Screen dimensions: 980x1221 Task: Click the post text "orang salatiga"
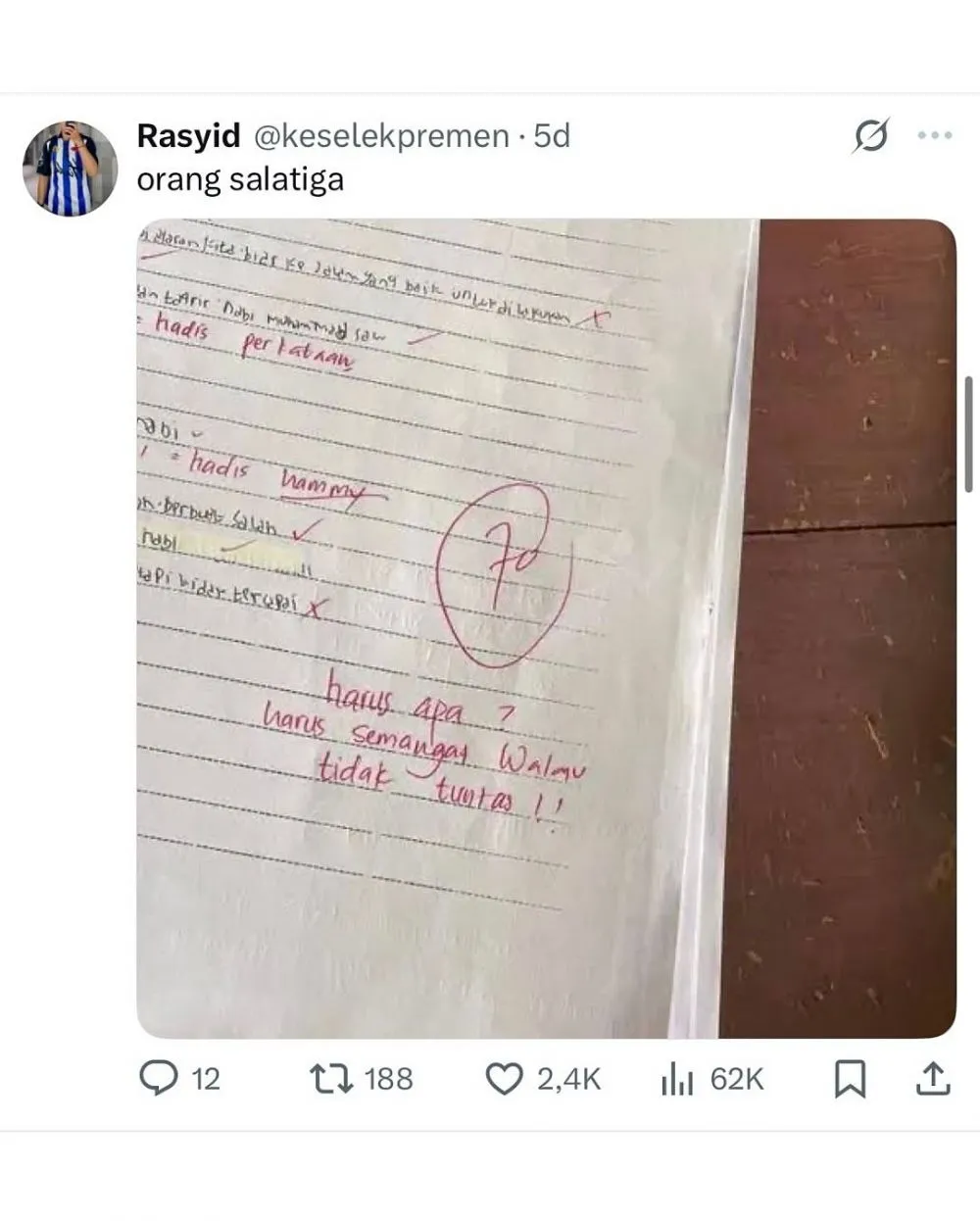click(240, 180)
